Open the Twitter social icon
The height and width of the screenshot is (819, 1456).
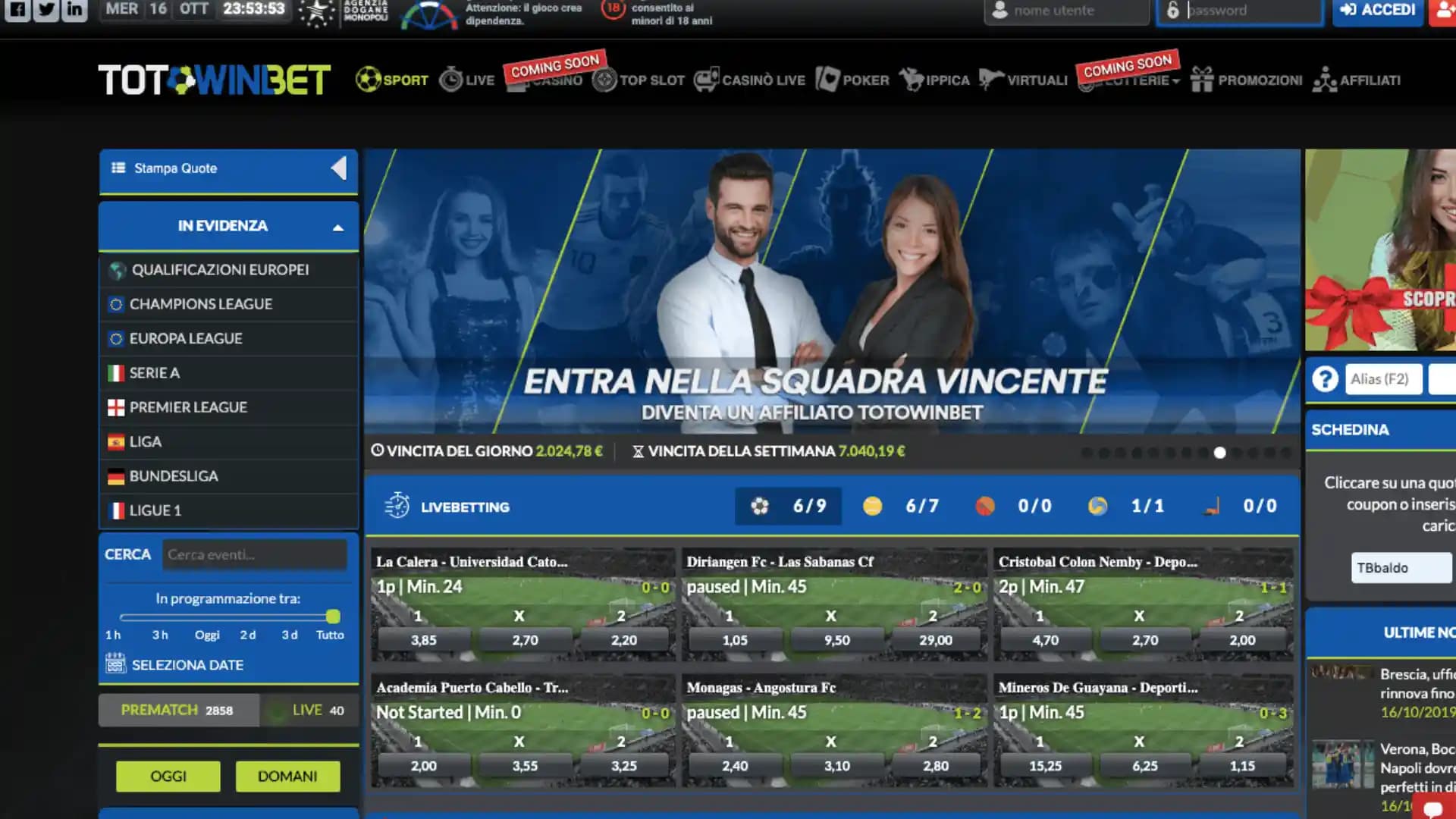point(46,10)
